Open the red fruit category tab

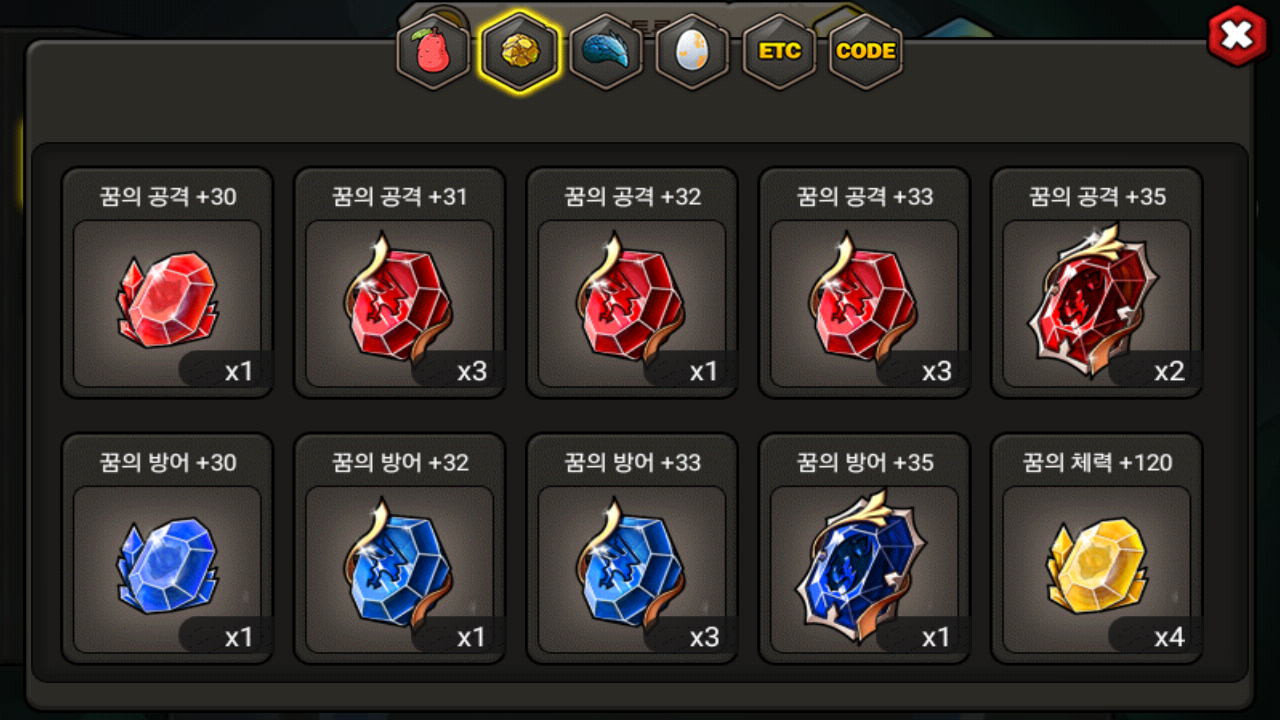(433, 52)
